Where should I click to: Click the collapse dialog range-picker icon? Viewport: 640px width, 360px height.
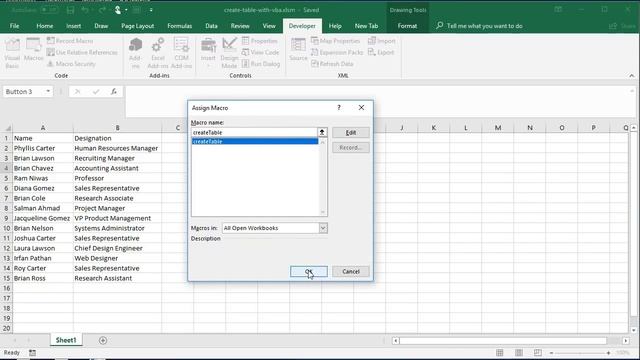click(x=322, y=132)
